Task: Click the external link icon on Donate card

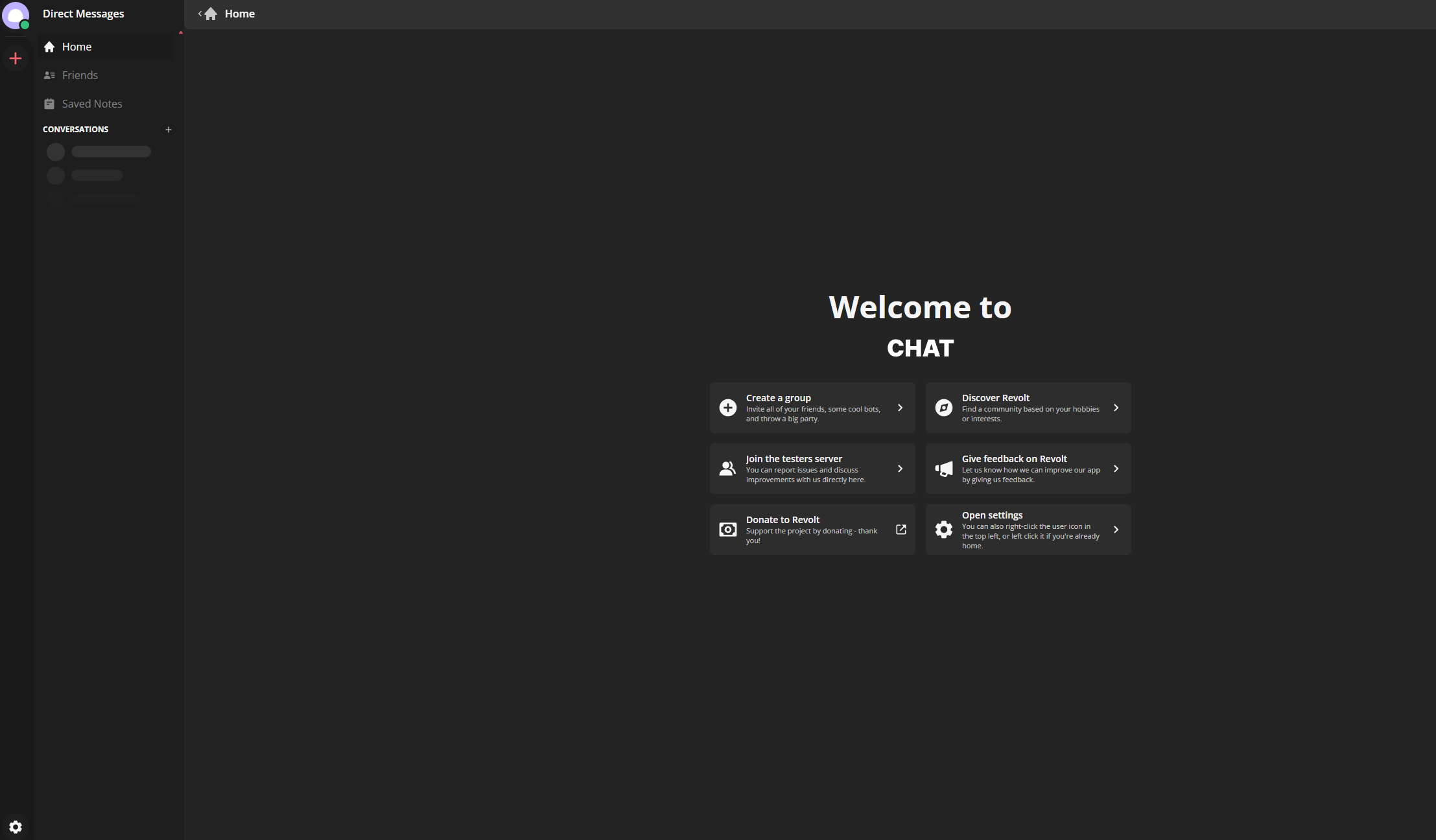Action: pos(900,530)
